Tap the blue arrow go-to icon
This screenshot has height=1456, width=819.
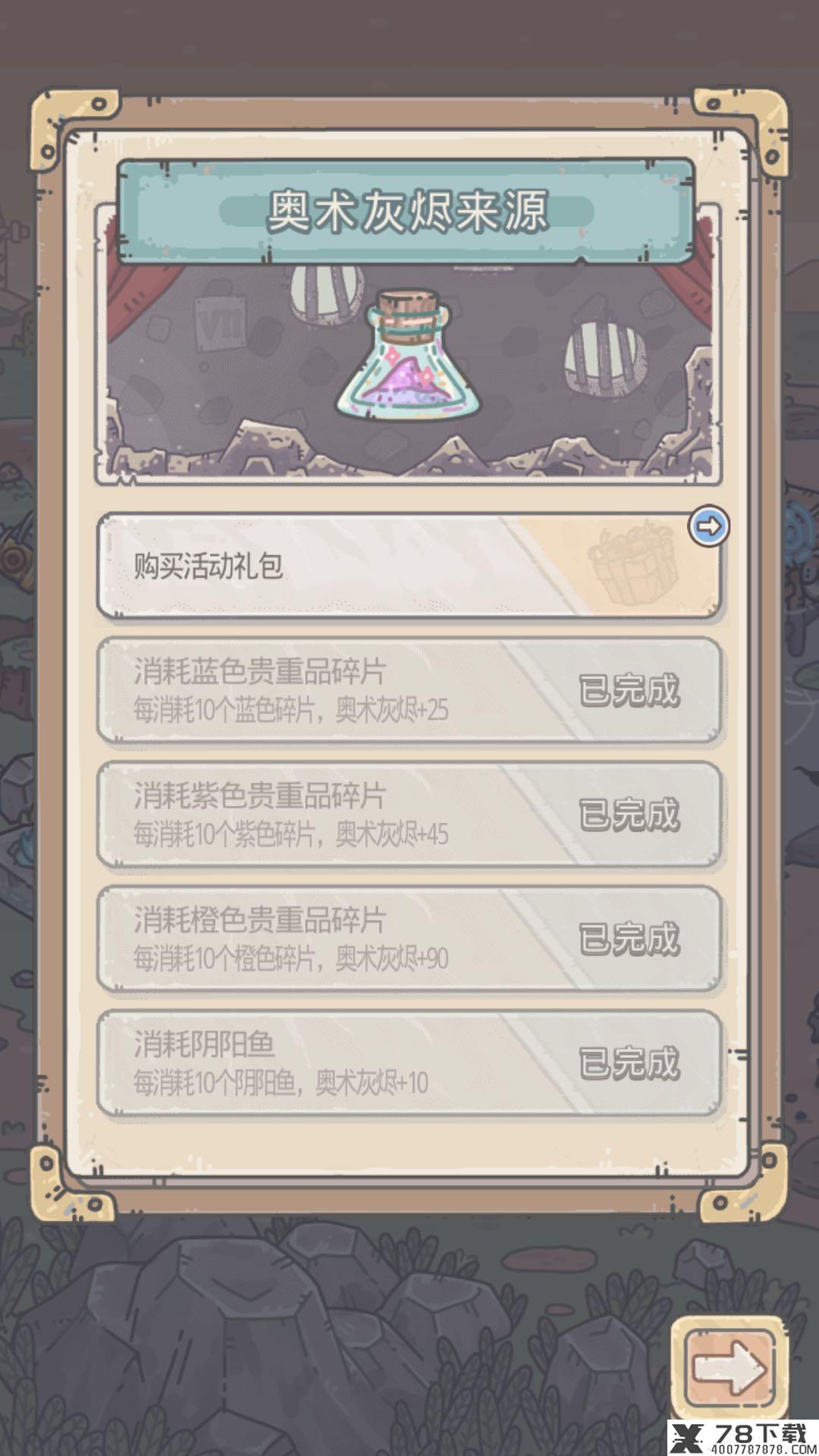(x=709, y=526)
